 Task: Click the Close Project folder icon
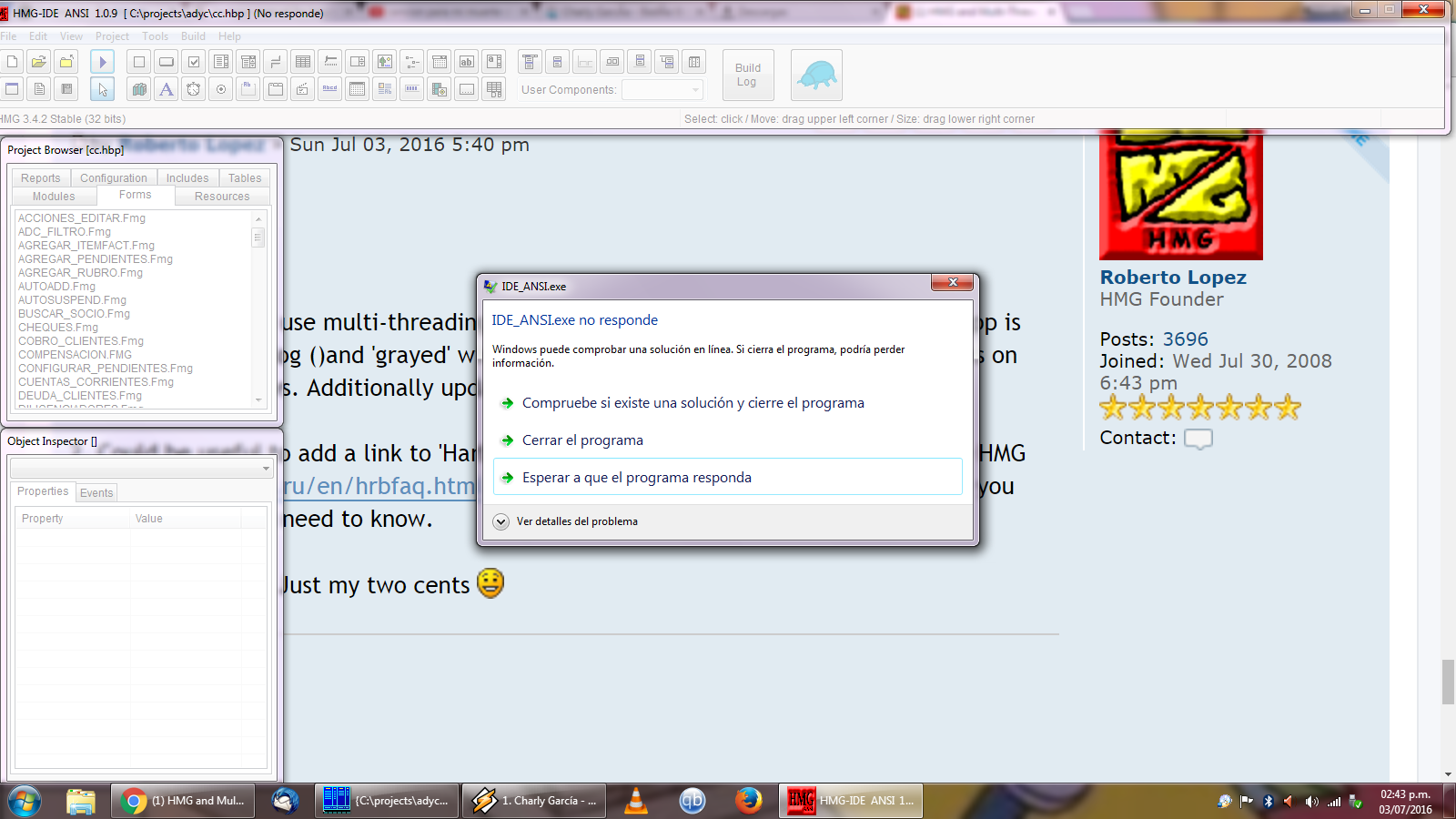(x=66, y=62)
